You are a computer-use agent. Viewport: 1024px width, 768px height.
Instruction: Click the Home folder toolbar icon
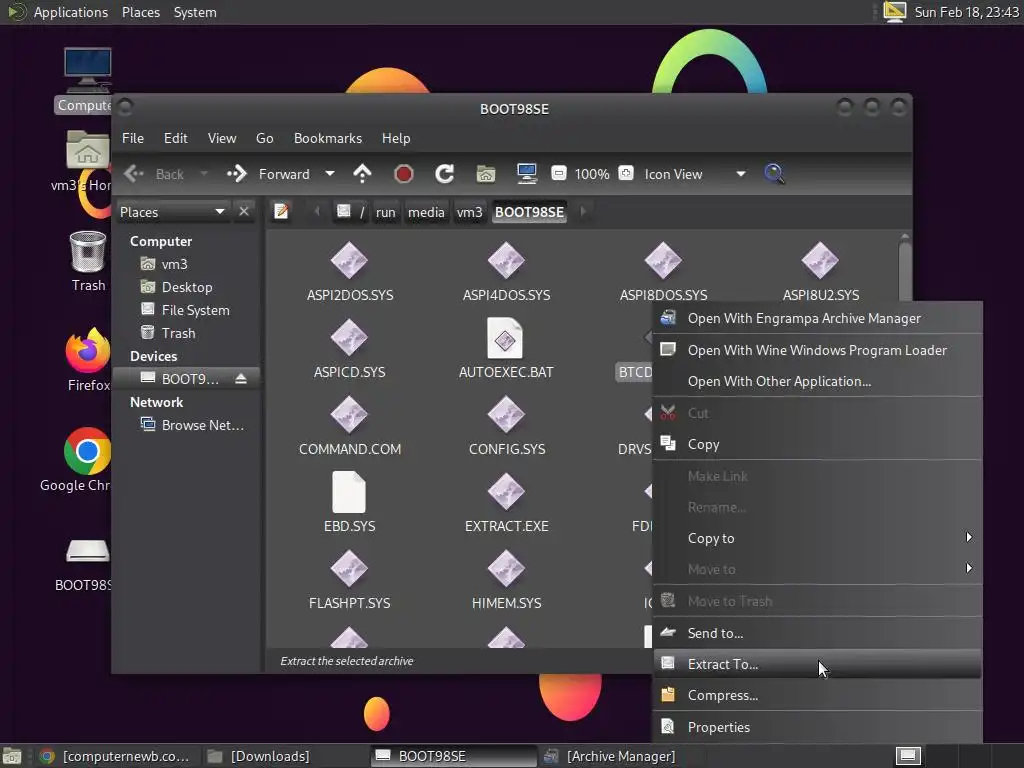(485, 174)
